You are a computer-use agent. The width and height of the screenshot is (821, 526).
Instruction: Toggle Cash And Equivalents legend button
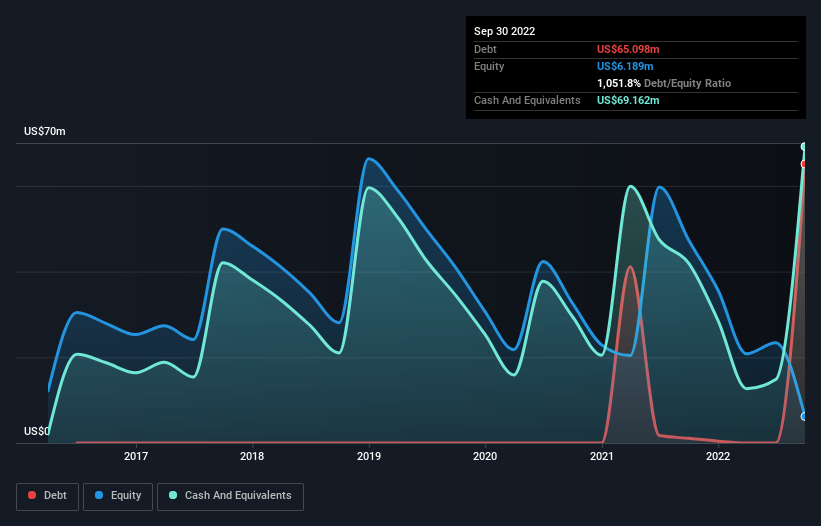[x=230, y=496]
